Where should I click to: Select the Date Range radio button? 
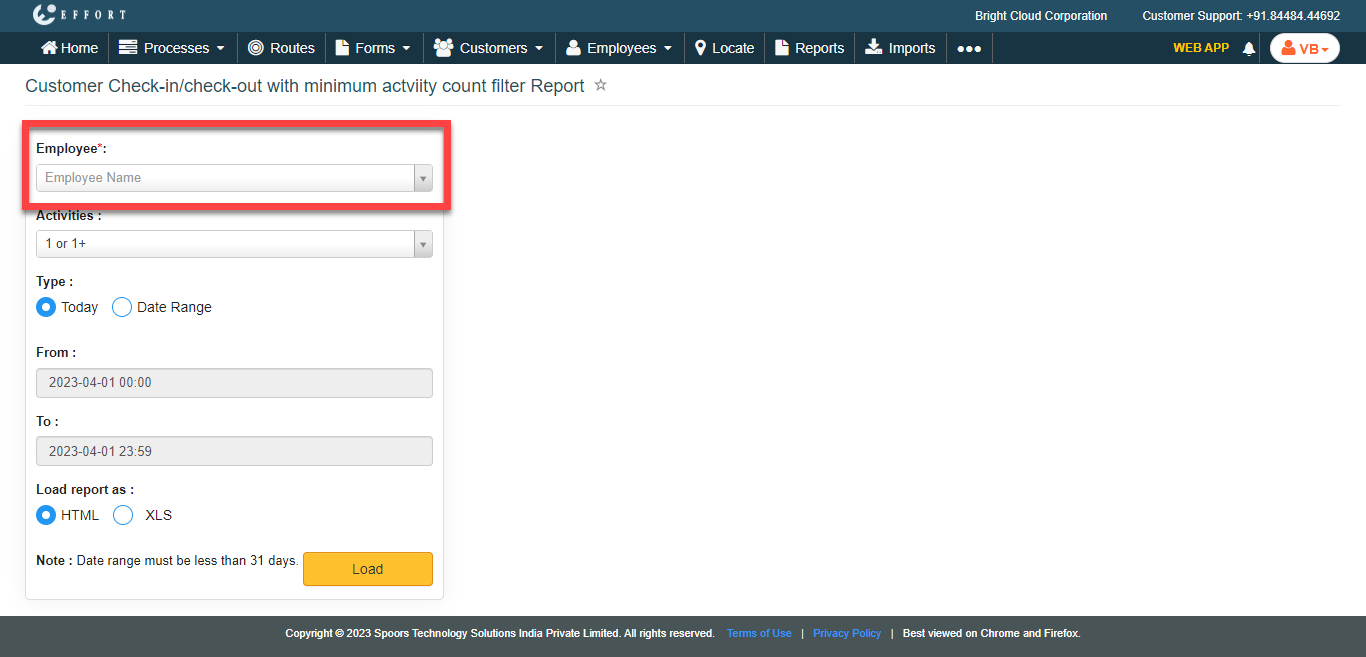point(122,307)
